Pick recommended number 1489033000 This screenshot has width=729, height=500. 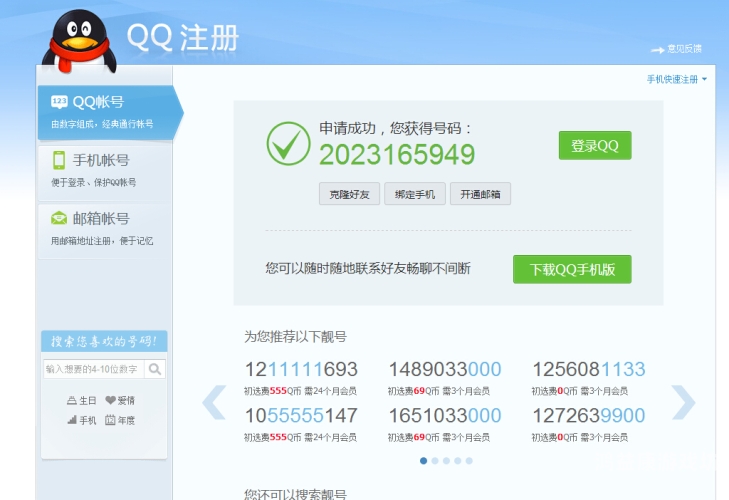[x=445, y=369]
